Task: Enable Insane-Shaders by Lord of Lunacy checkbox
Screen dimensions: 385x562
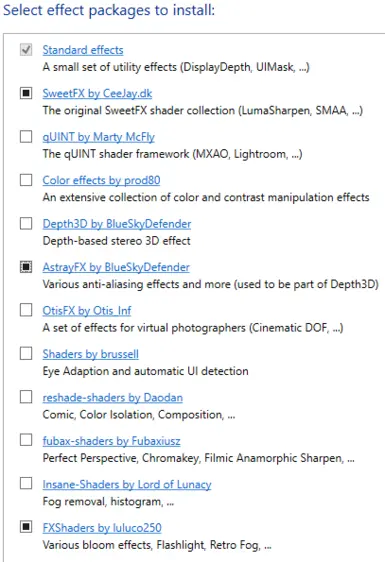Action: coord(26,483)
